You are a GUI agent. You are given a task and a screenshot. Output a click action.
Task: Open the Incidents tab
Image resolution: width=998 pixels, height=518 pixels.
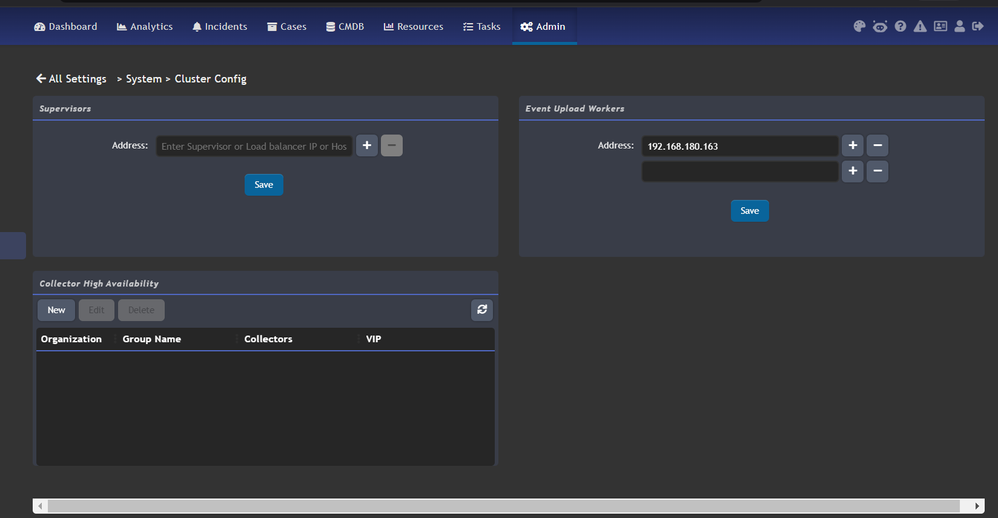(x=220, y=27)
